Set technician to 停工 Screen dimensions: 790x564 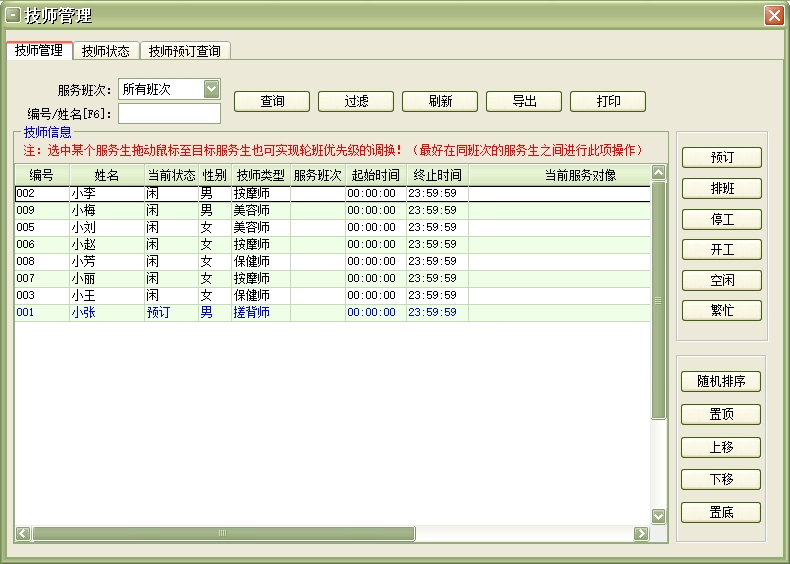[722, 219]
